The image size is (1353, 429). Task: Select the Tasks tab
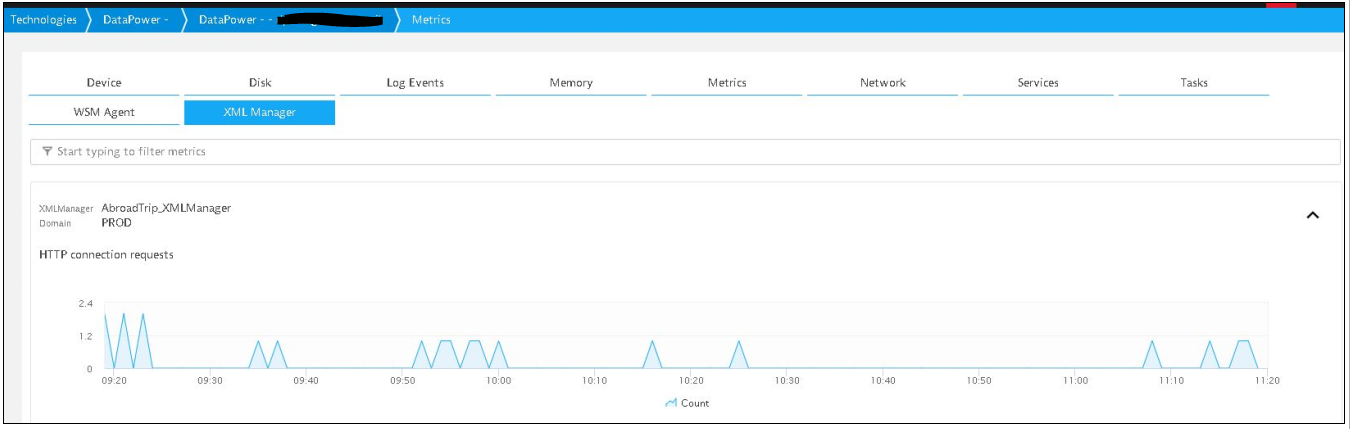pyautogui.click(x=1193, y=83)
